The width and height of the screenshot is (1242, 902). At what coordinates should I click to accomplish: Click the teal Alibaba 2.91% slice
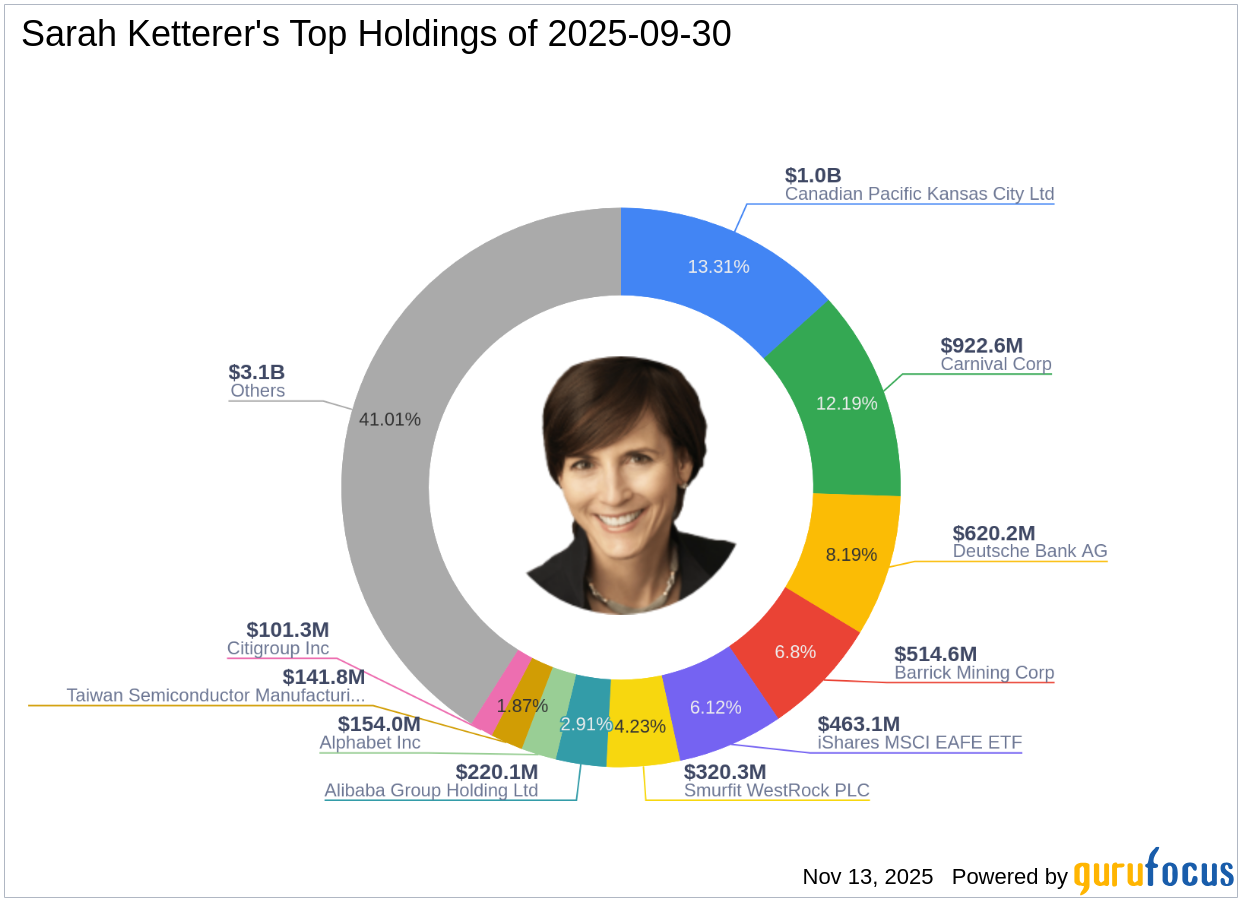(581, 722)
